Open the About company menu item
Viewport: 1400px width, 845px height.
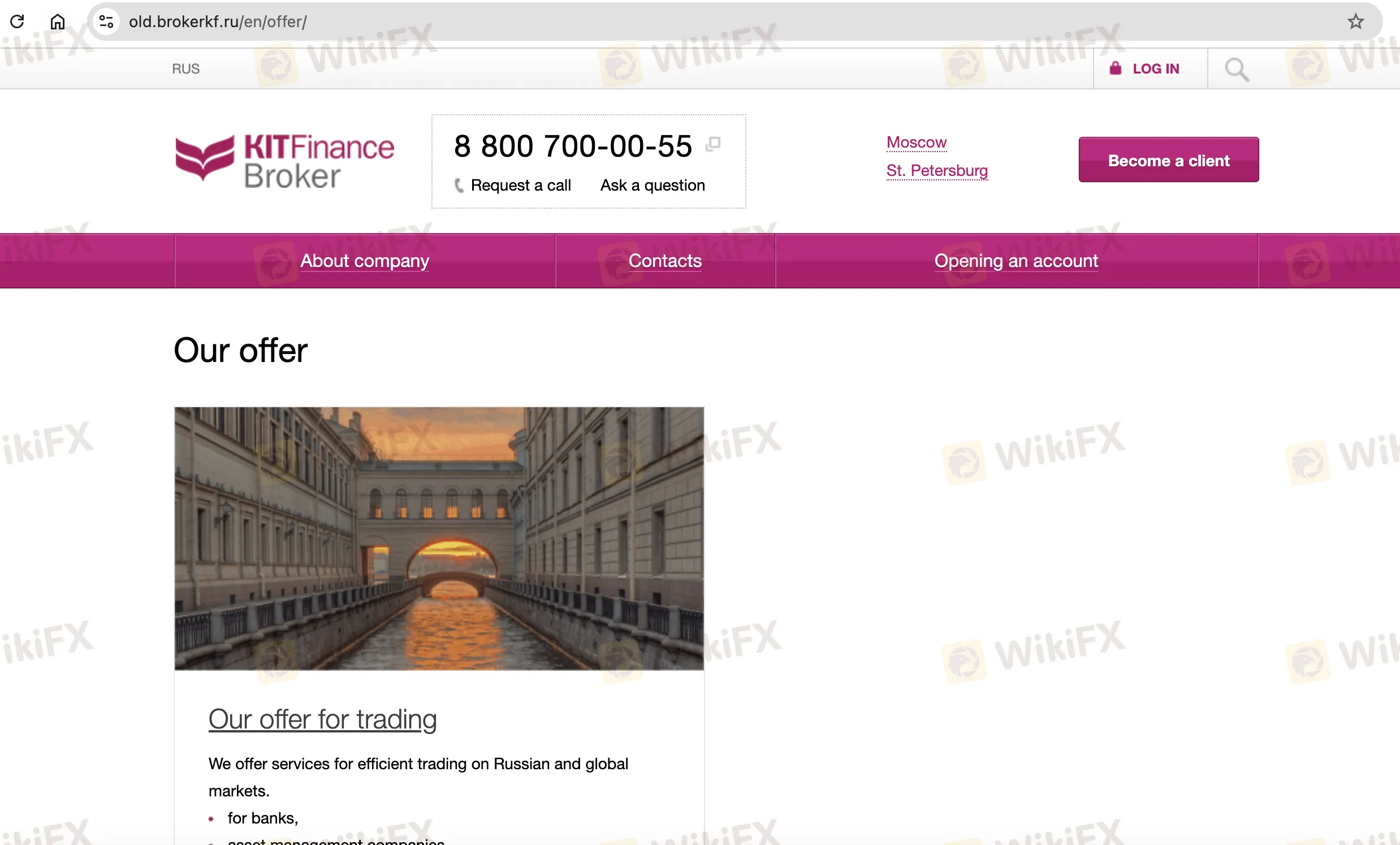[x=365, y=261]
